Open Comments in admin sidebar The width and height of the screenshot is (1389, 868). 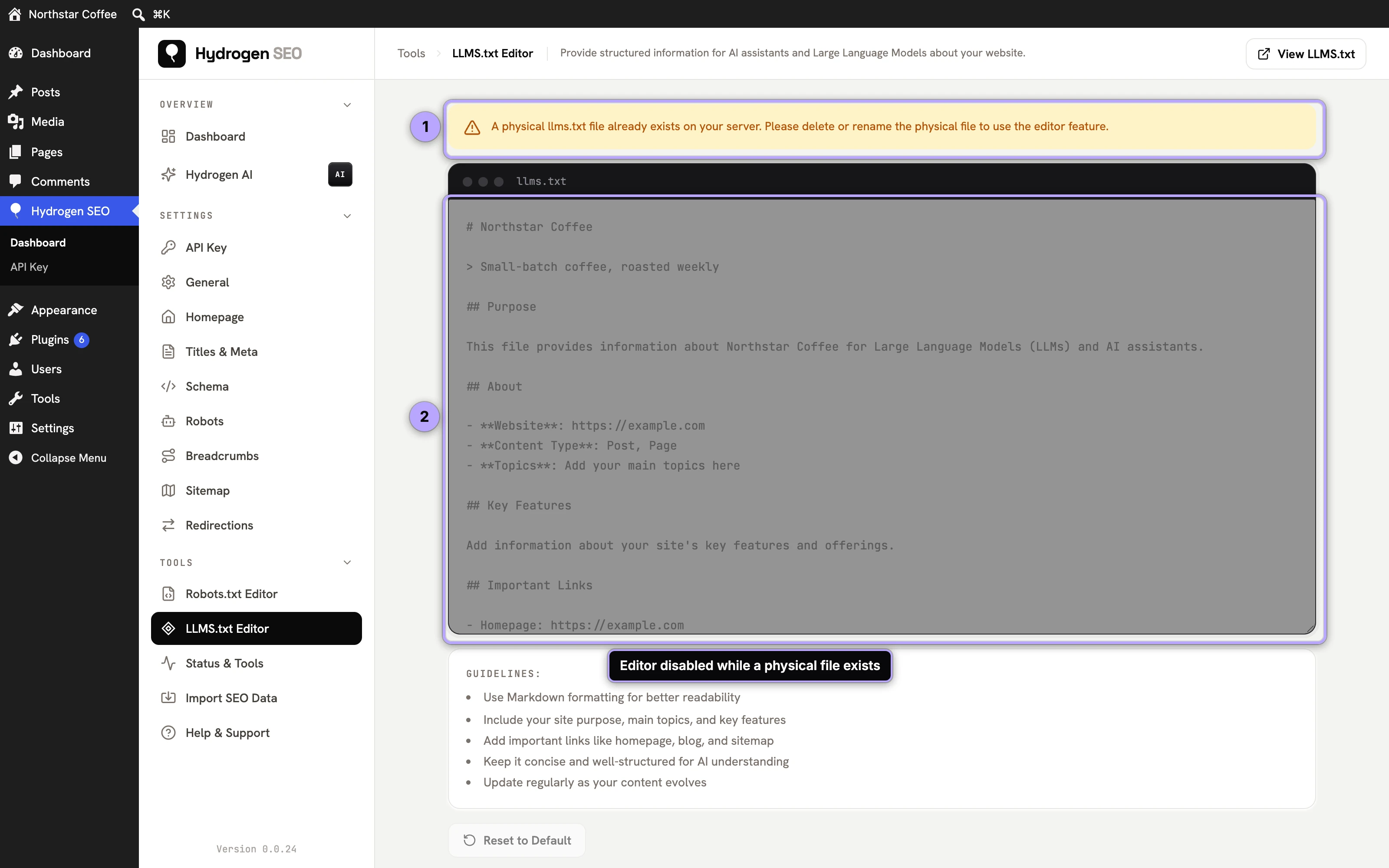point(69,181)
